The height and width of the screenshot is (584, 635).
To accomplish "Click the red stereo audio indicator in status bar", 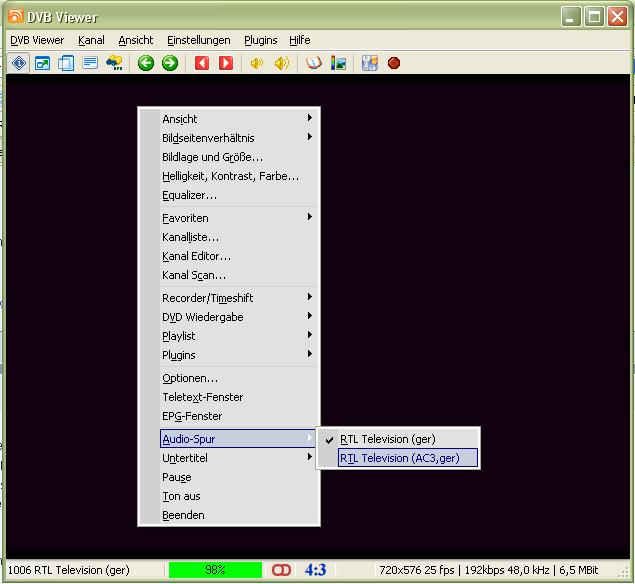I will pos(281,570).
